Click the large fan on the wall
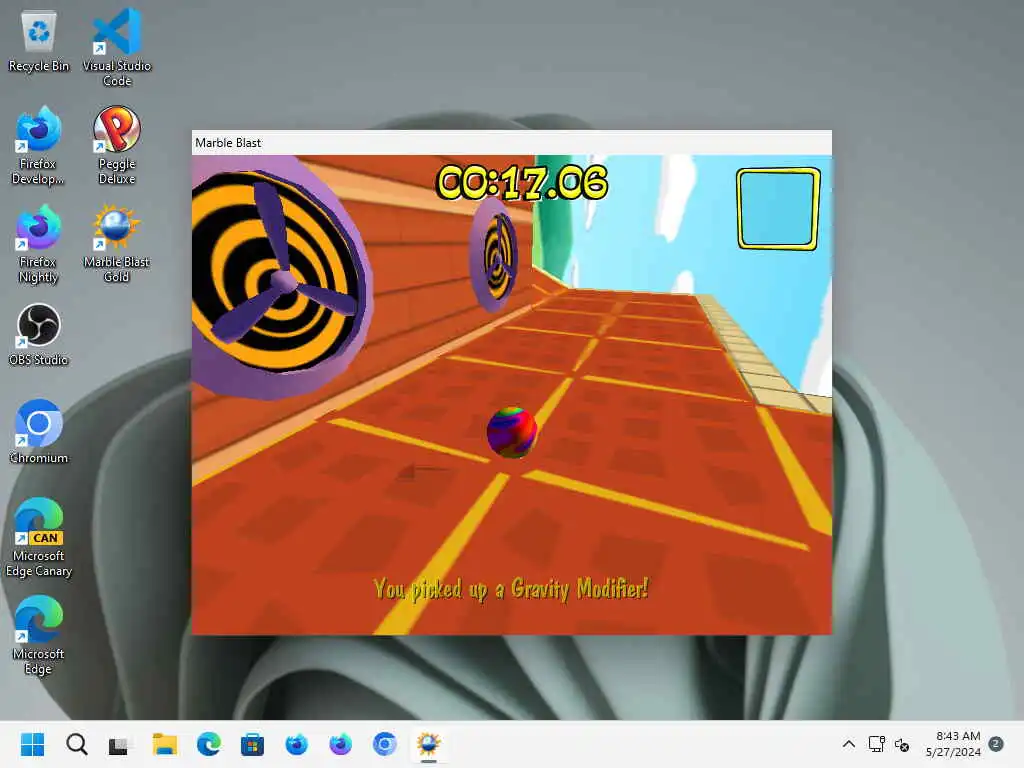Image resolution: width=1024 pixels, height=768 pixels. 282,278
